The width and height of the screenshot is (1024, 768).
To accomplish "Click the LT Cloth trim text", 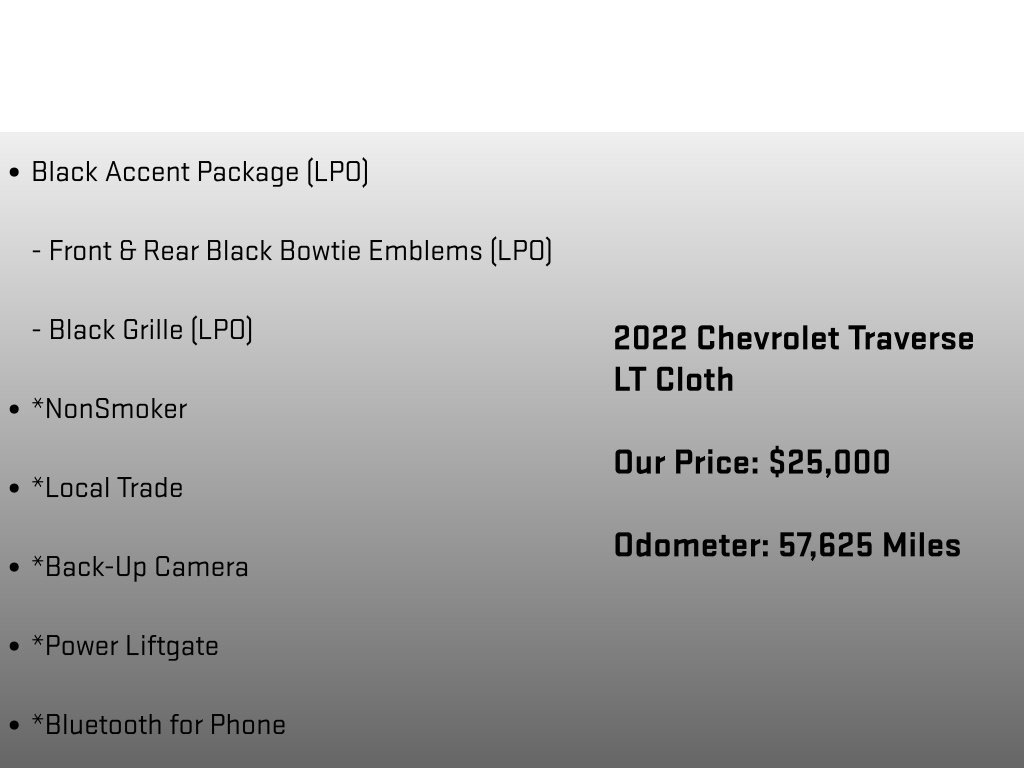I will tap(673, 380).
